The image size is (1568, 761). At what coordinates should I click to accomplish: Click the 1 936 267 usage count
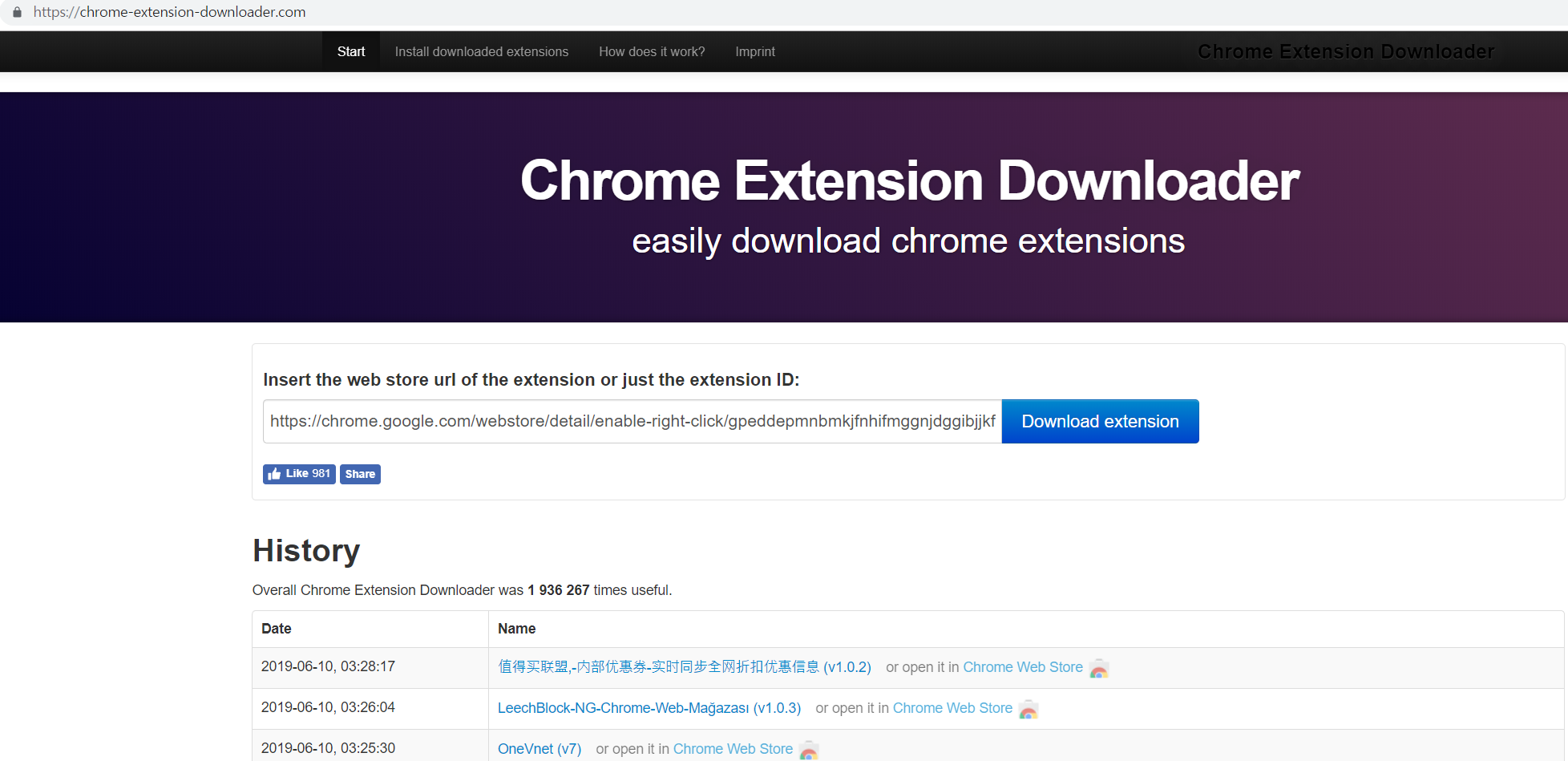(x=559, y=590)
